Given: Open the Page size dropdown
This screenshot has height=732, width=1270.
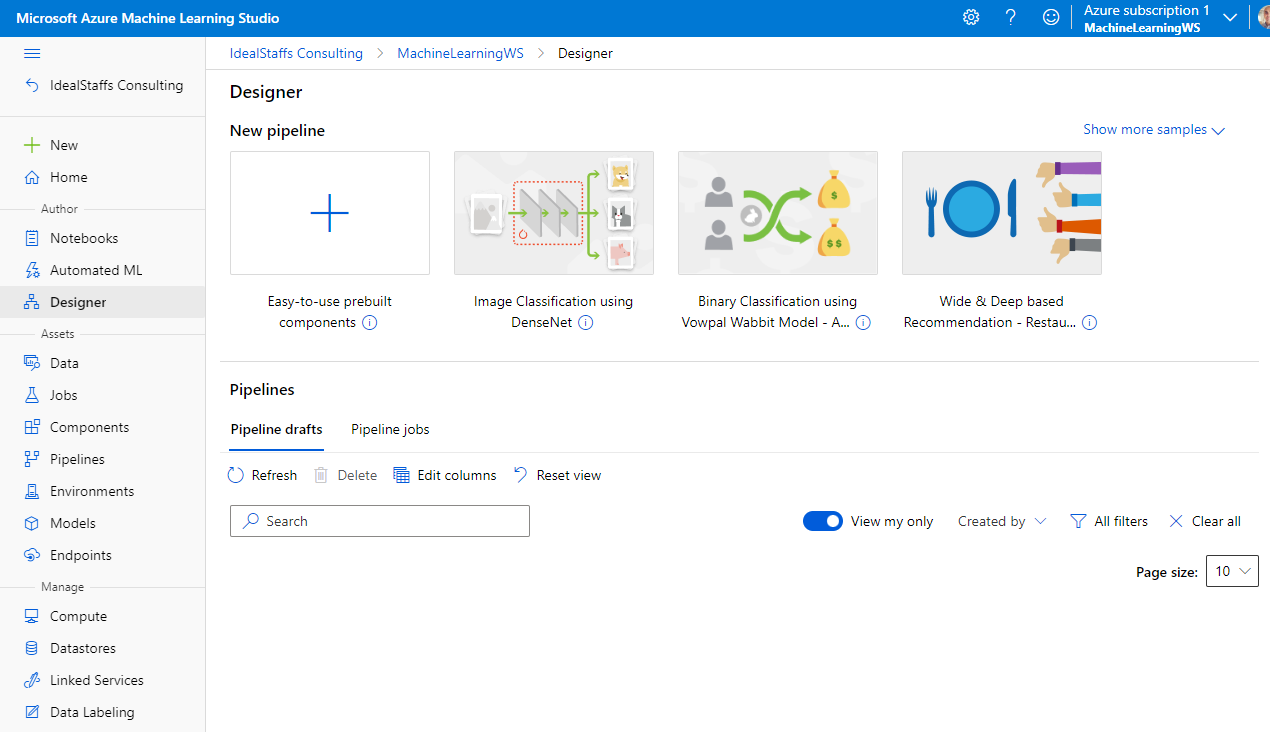Looking at the screenshot, I should 1231,571.
